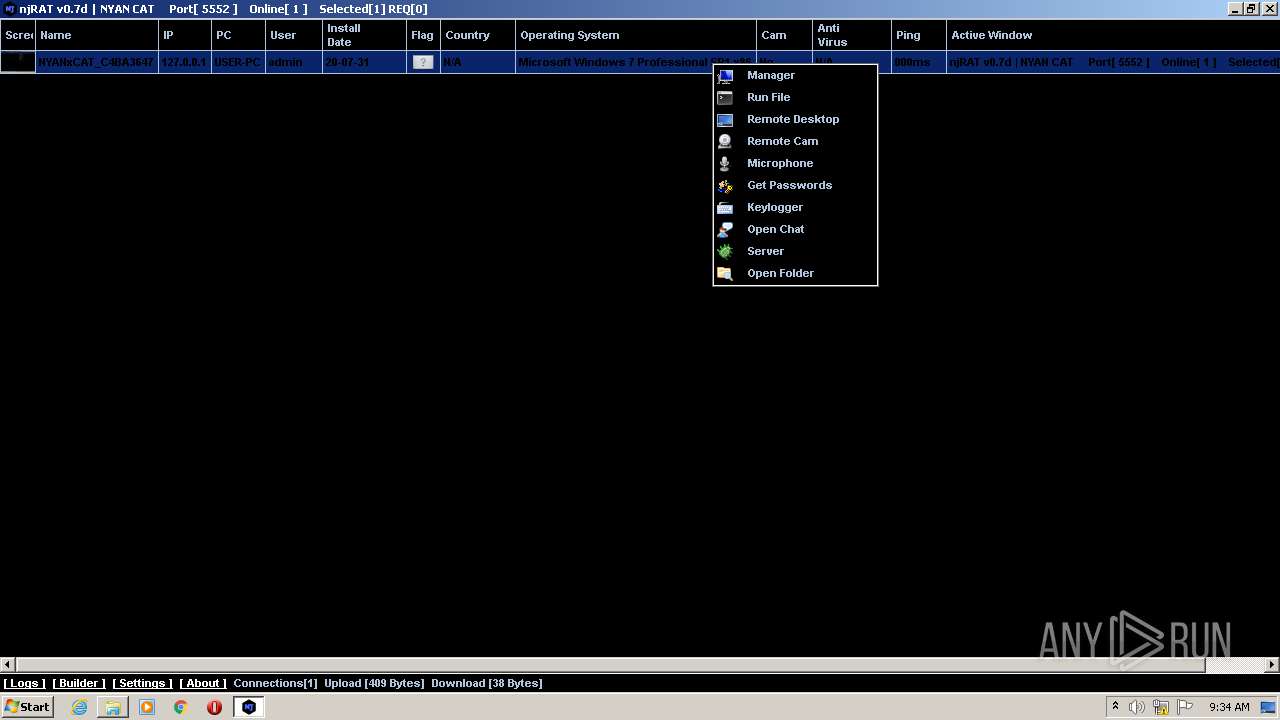Select Microphone menu entry
This screenshot has width=1280, height=720.
[795, 163]
